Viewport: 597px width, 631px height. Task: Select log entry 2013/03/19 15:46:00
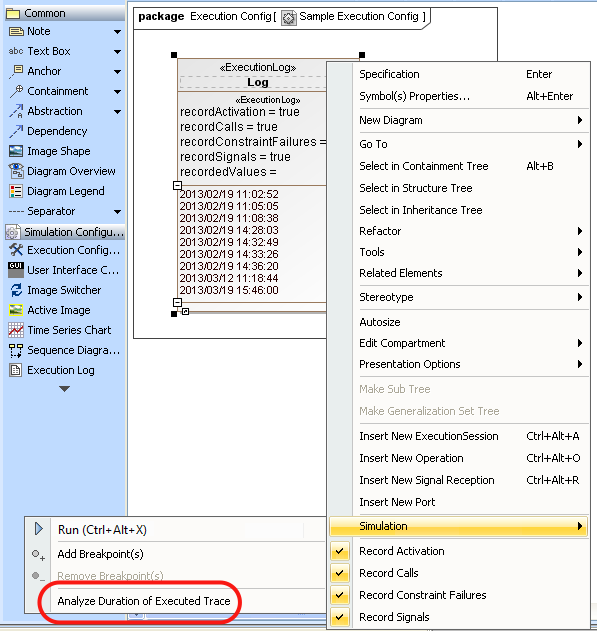coord(229,290)
